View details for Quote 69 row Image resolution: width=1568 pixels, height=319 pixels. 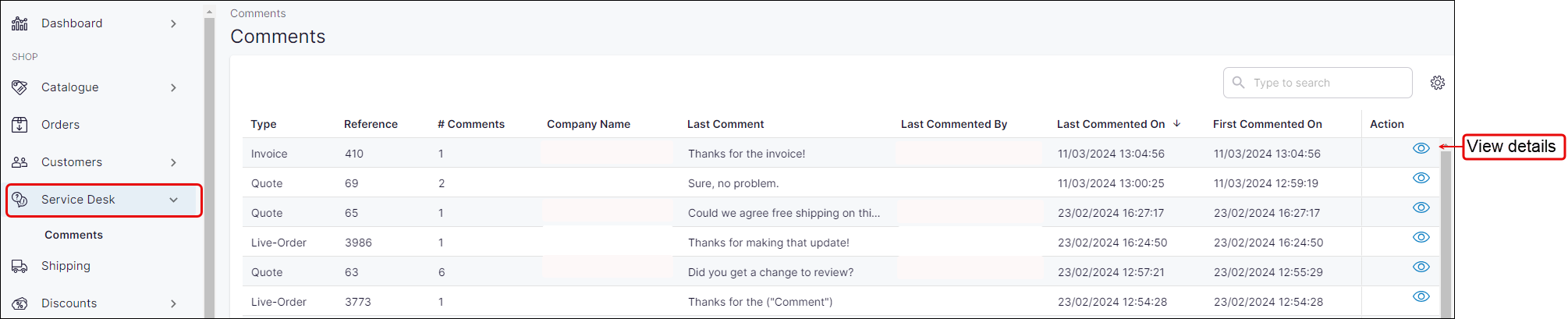point(1421,178)
